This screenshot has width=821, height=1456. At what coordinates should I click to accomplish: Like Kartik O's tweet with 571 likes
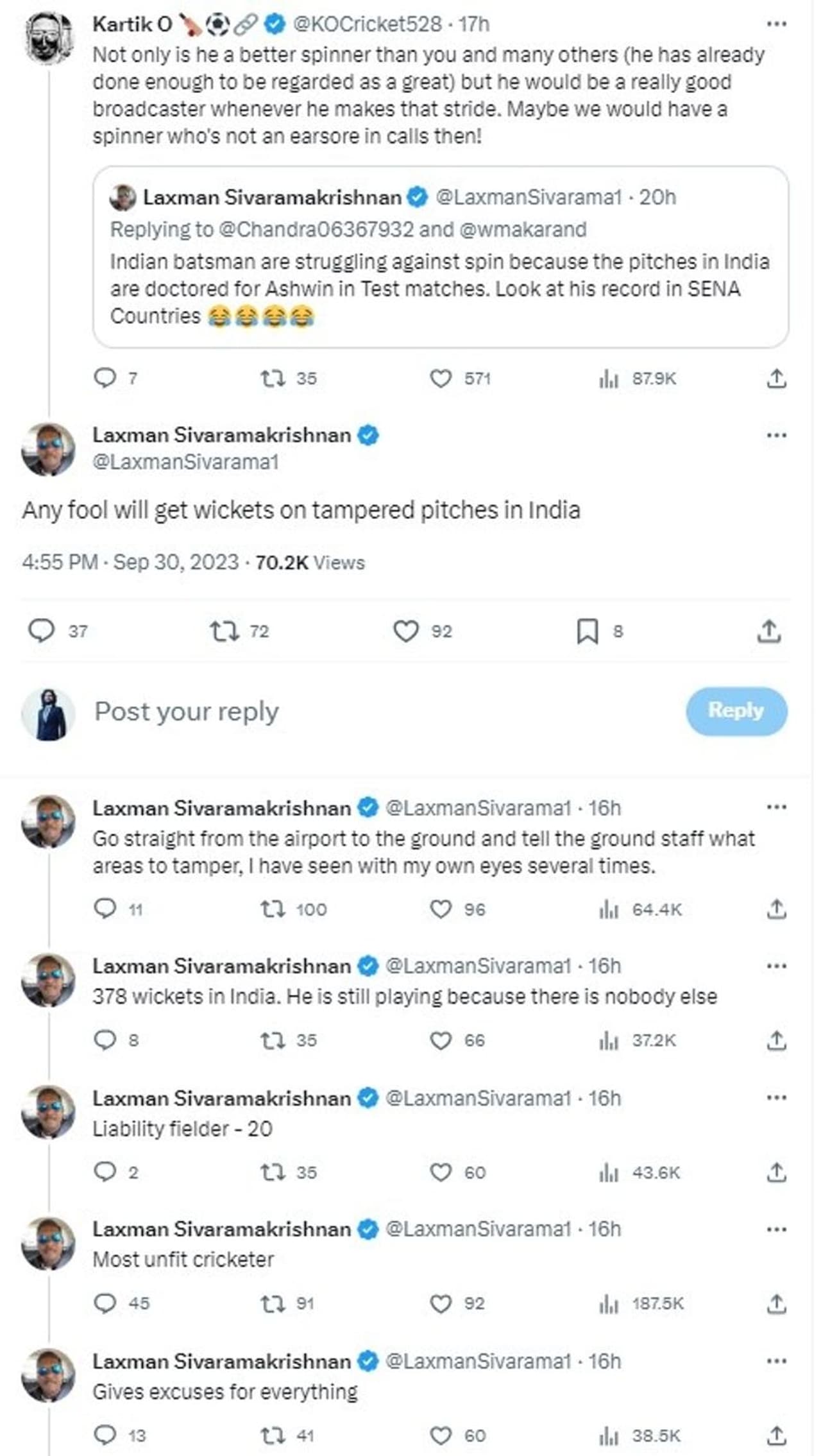point(441,379)
